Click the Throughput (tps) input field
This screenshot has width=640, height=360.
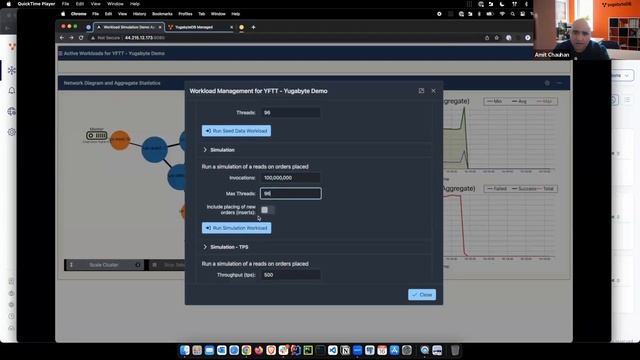[x=290, y=275]
